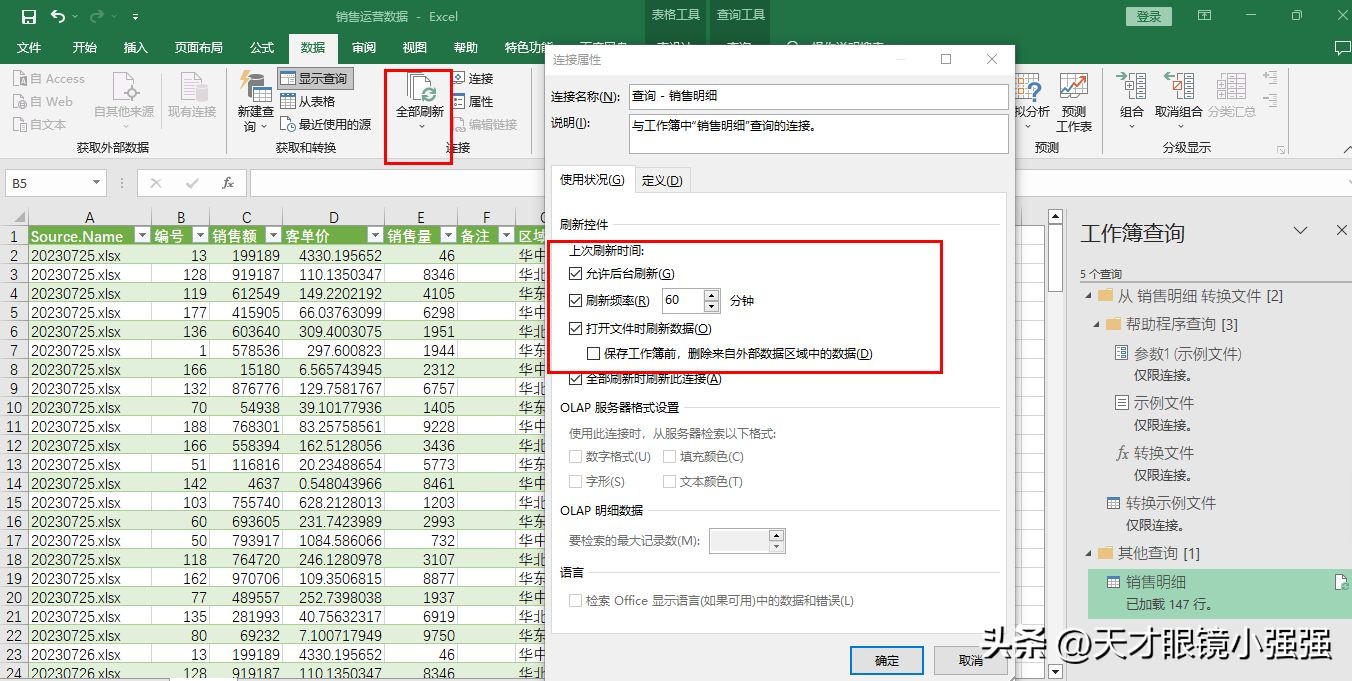Open the 审阅 ribbon tab
Screen dimensions: 1352x681
[363, 47]
